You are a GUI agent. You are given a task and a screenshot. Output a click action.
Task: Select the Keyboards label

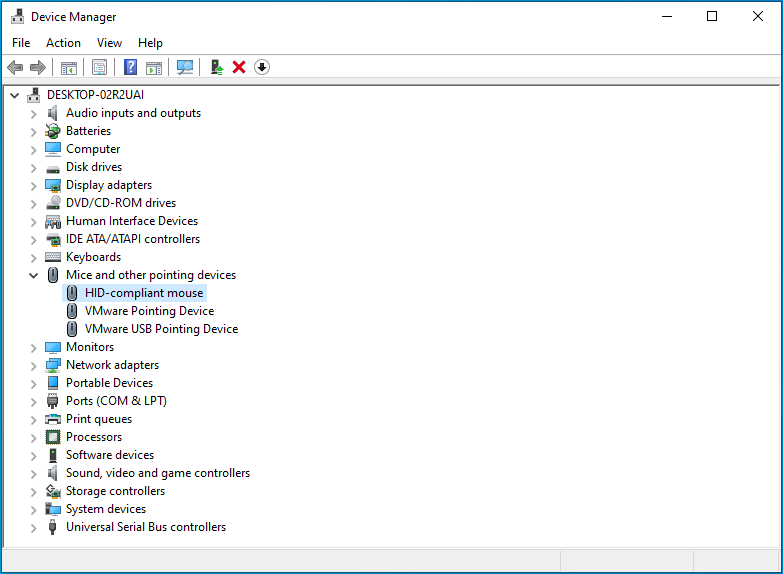93,257
